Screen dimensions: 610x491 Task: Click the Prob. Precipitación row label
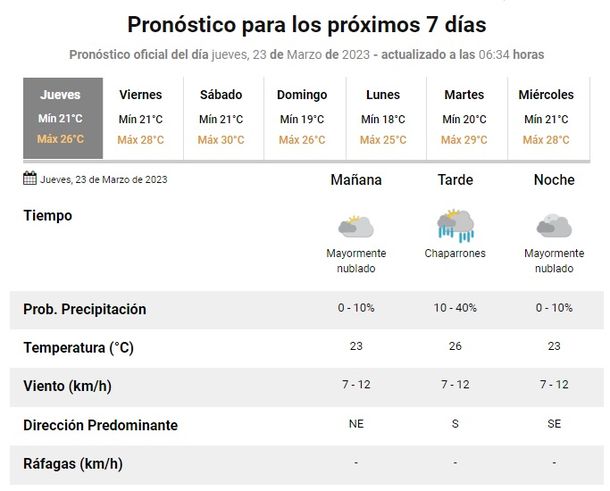[84, 309]
